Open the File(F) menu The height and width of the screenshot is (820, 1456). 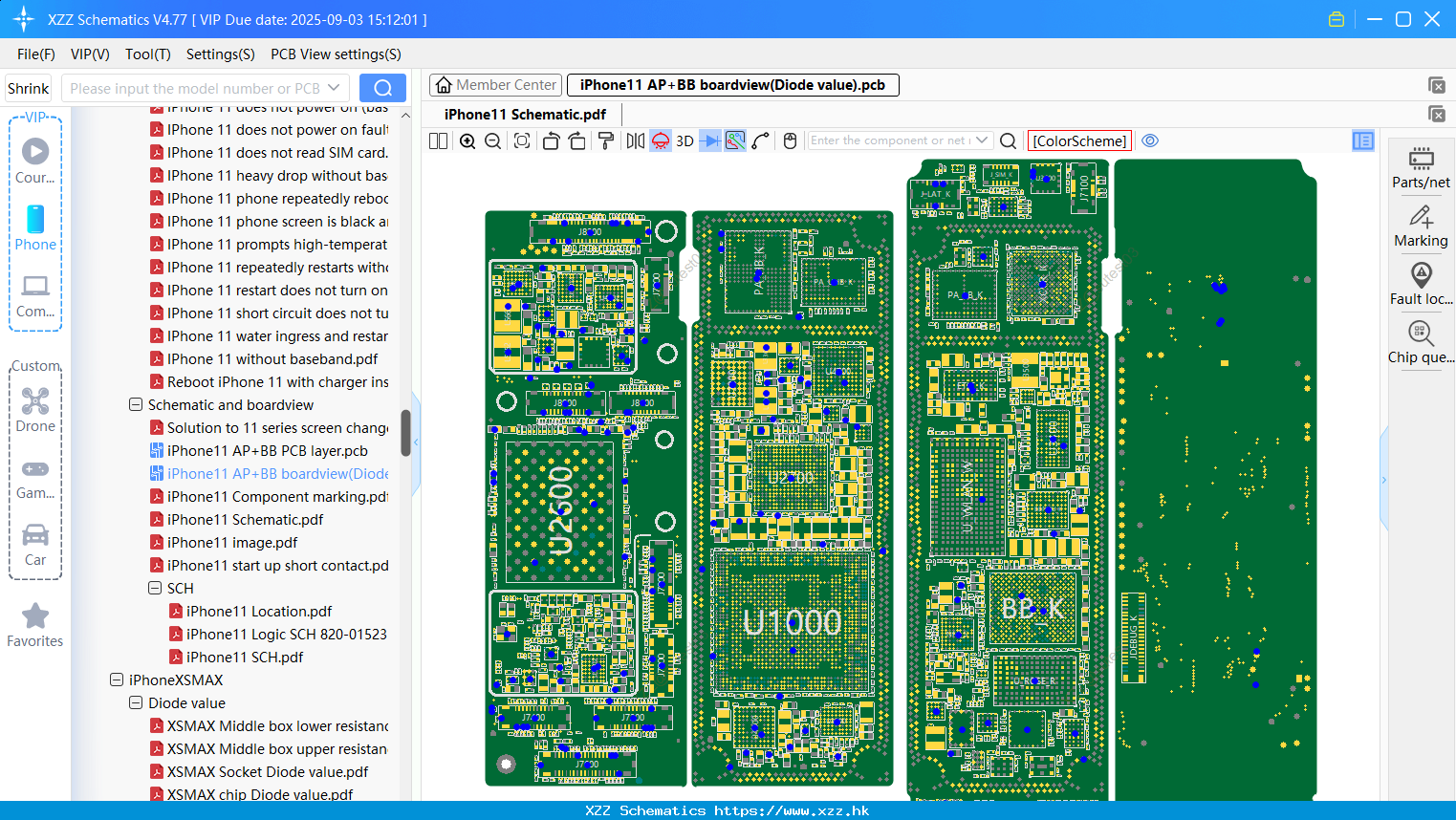pos(36,54)
